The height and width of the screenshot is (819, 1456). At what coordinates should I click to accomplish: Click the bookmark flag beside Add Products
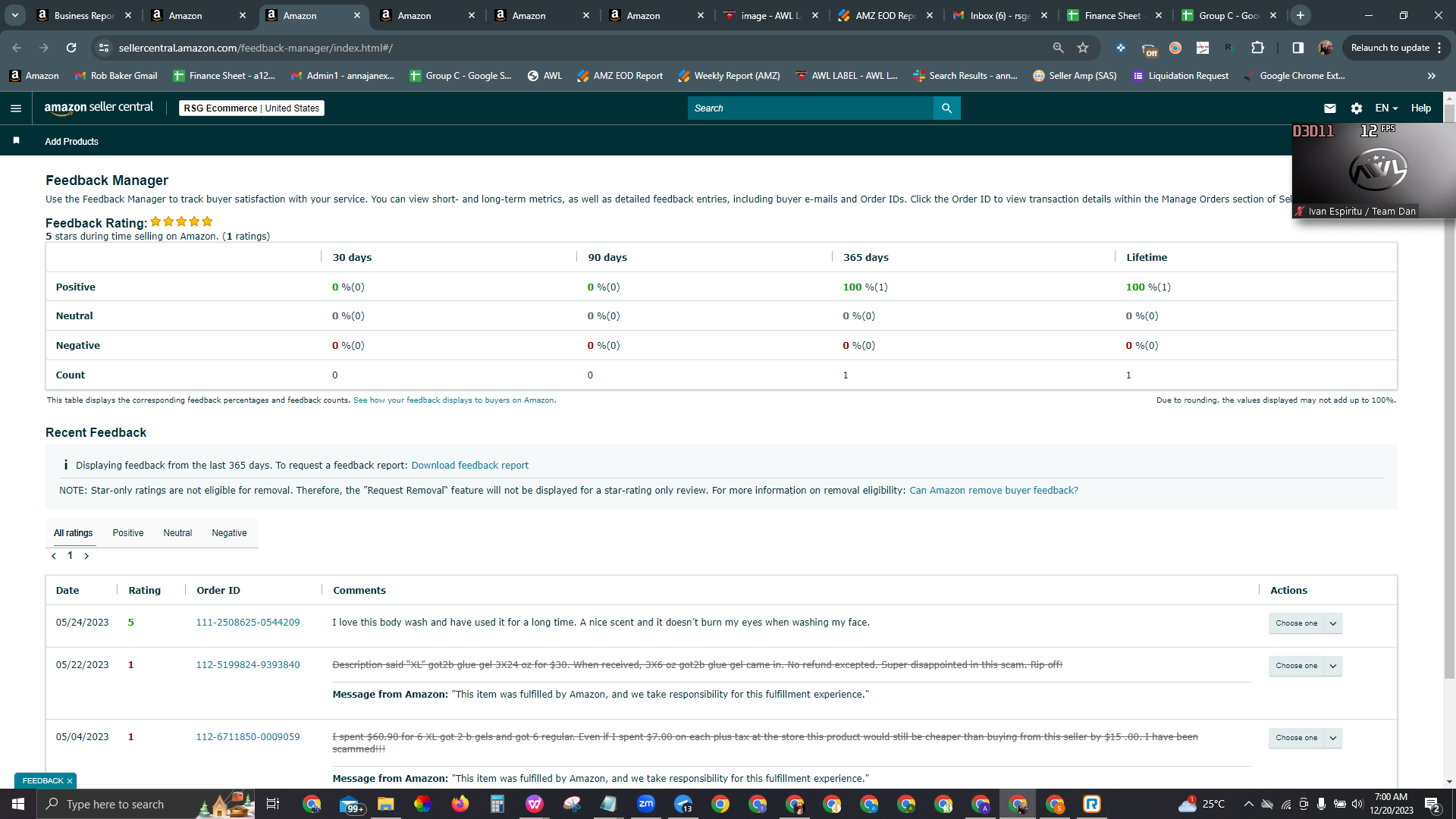click(16, 141)
